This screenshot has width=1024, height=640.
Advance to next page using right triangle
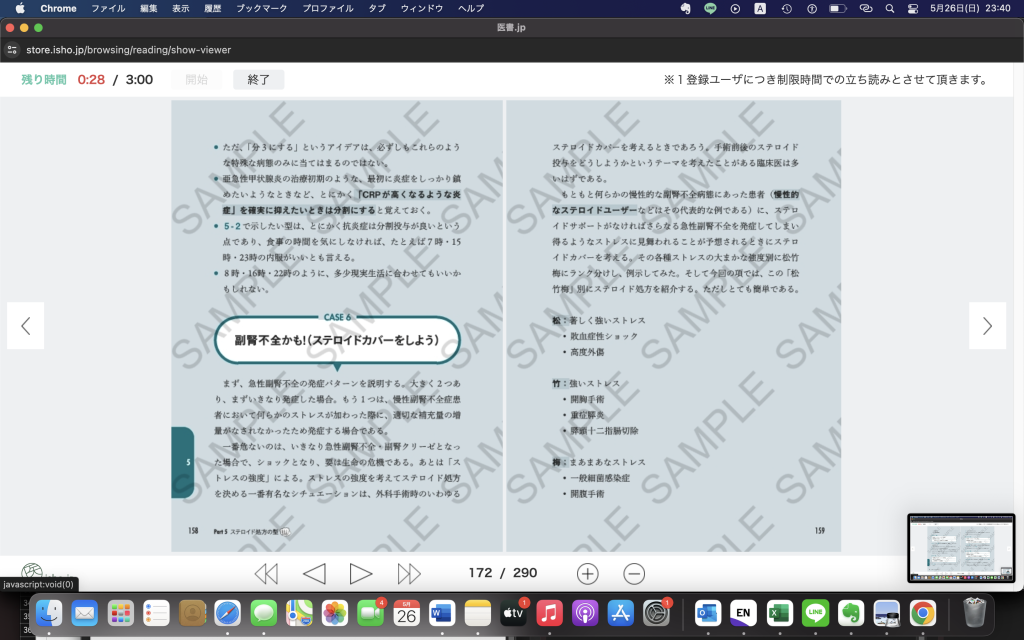pos(360,573)
